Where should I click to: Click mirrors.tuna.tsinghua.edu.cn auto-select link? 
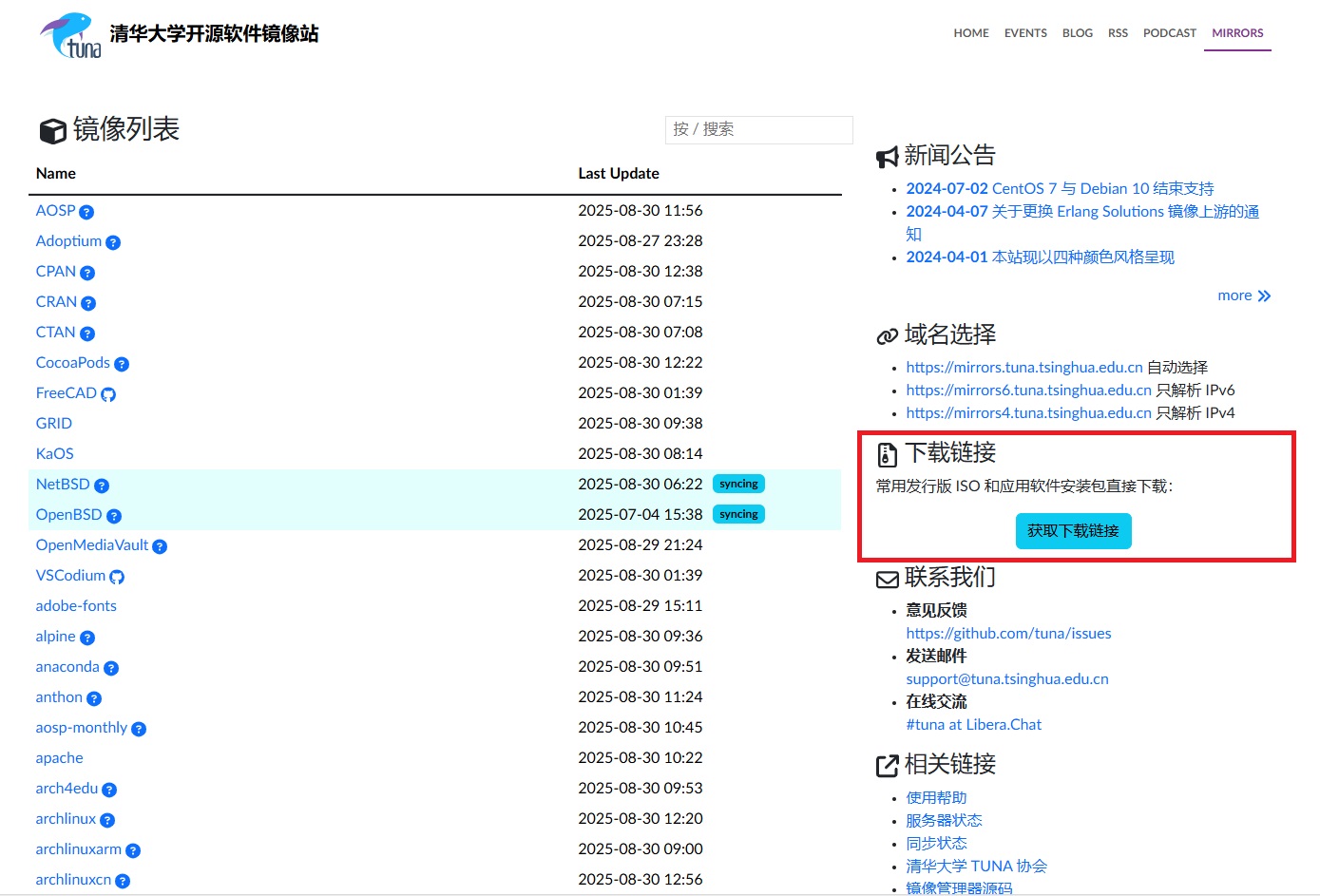(1024, 368)
